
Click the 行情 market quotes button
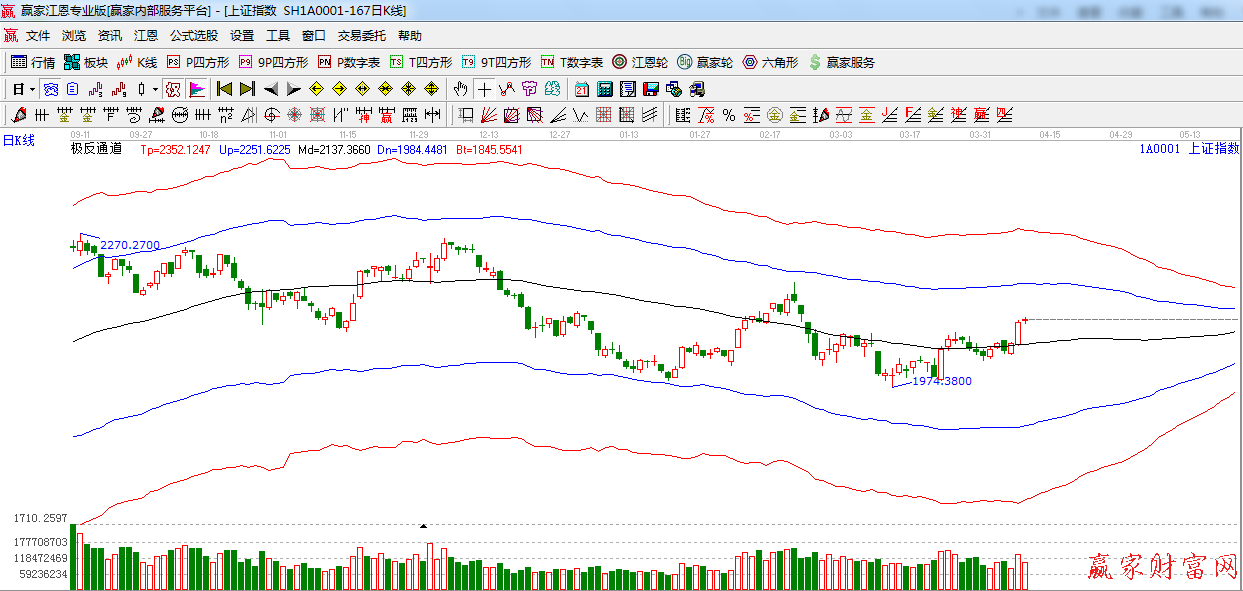[x=33, y=62]
